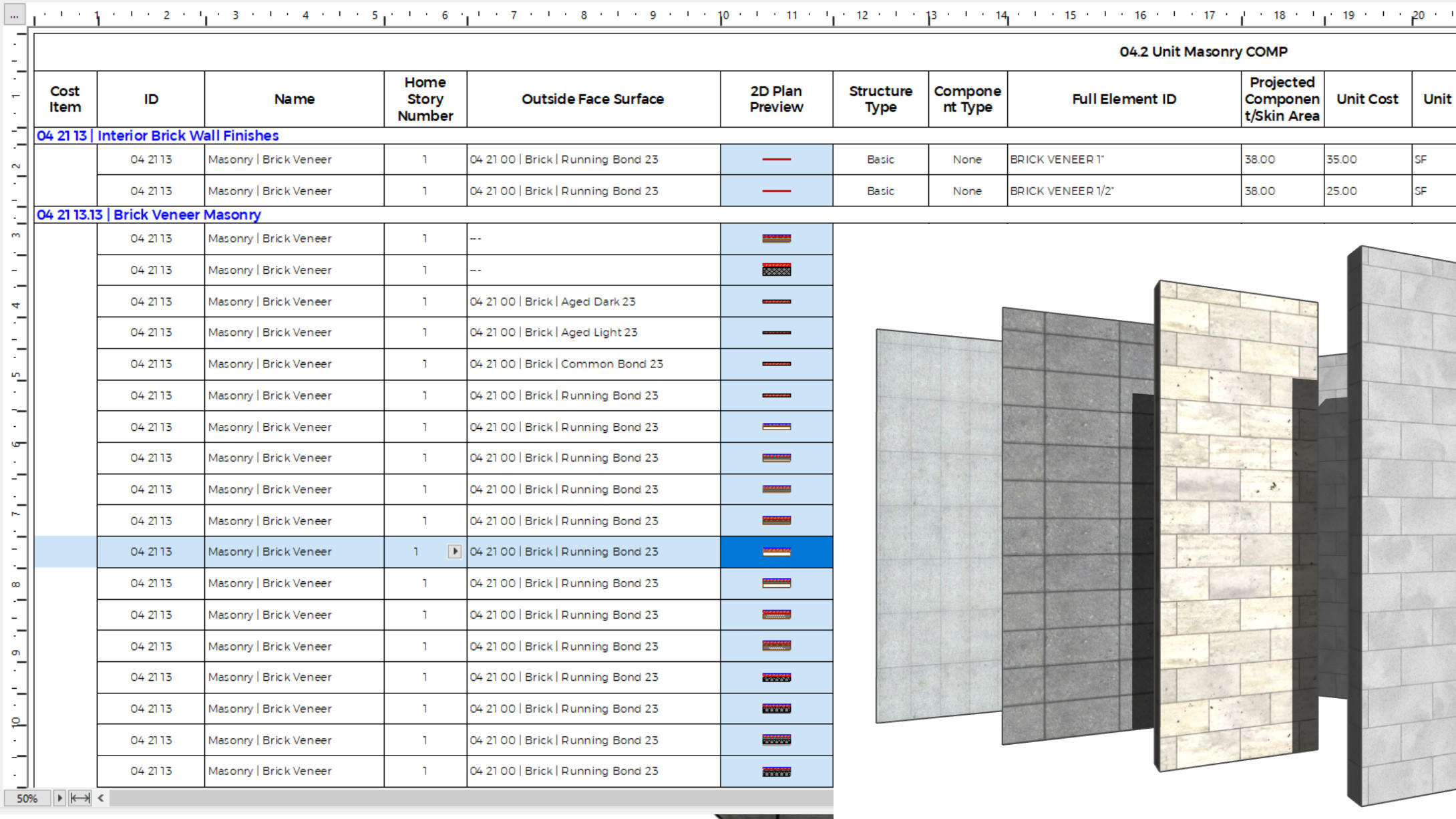Click 2D plan preview of BRICK VENEER 1" row

(x=776, y=160)
